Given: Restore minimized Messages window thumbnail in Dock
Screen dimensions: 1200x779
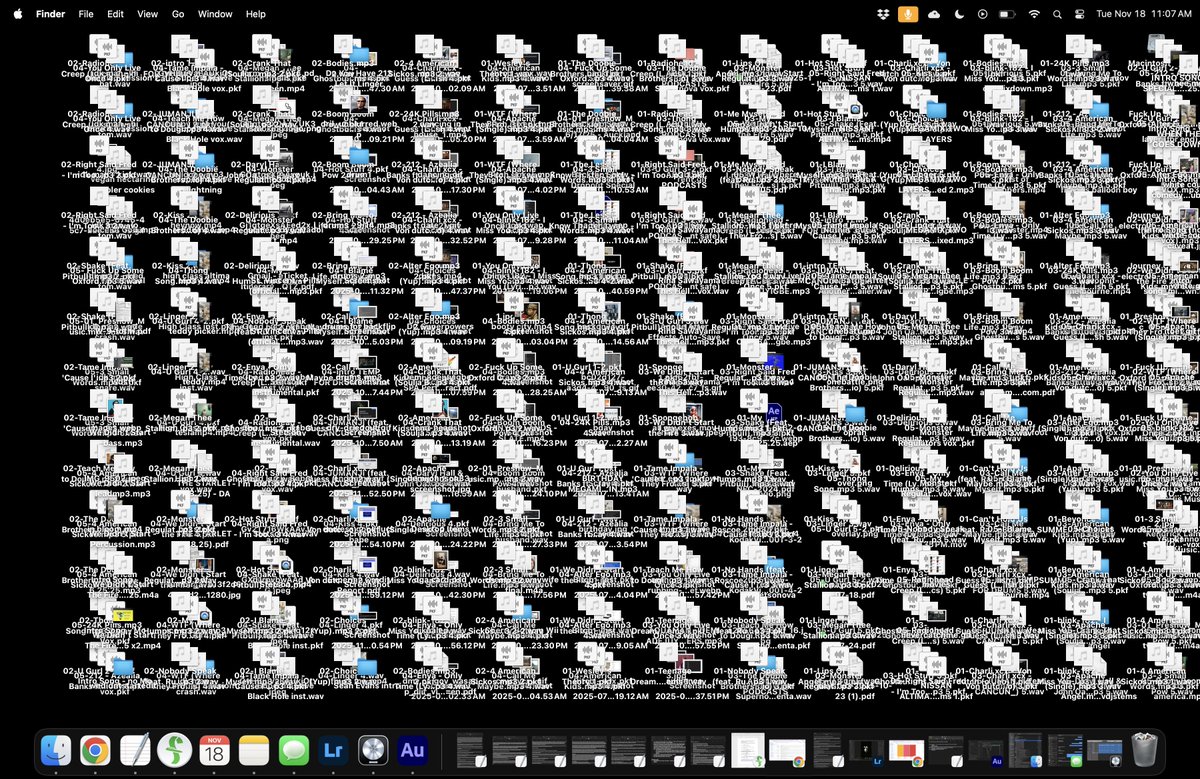Looking at the screenshot, I should [x=1065, y=752].
